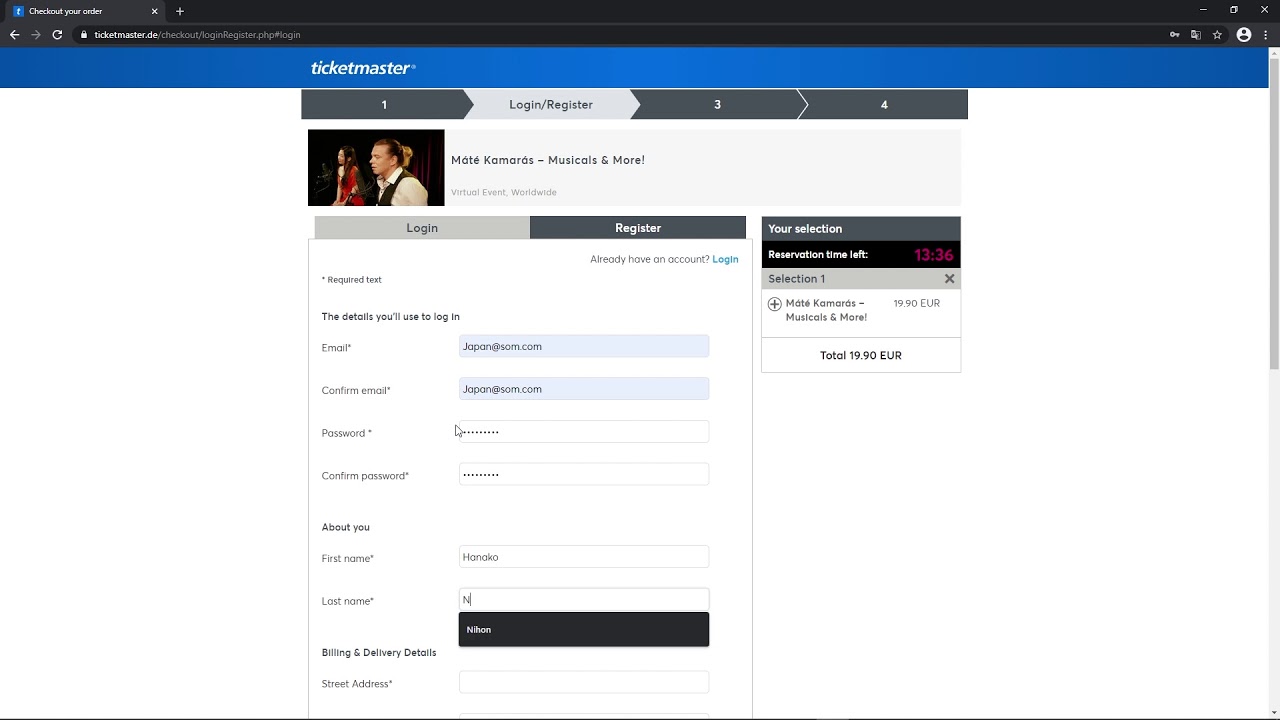Switch to the Login tab
The height and width of the screenshot is (720, 1280).
422,228
